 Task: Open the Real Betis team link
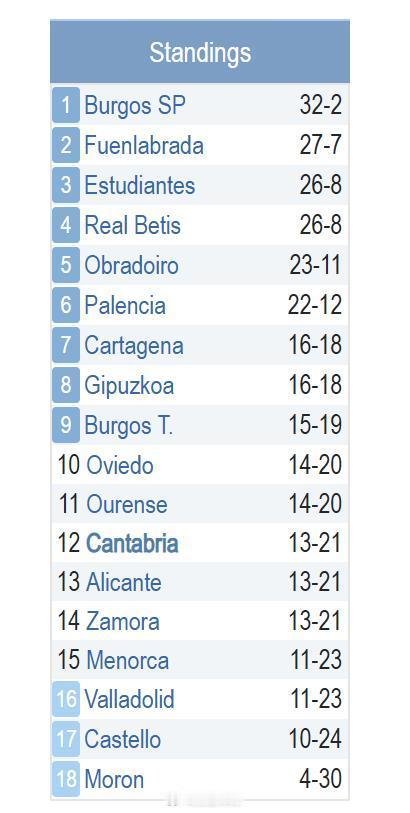(132, 226)
